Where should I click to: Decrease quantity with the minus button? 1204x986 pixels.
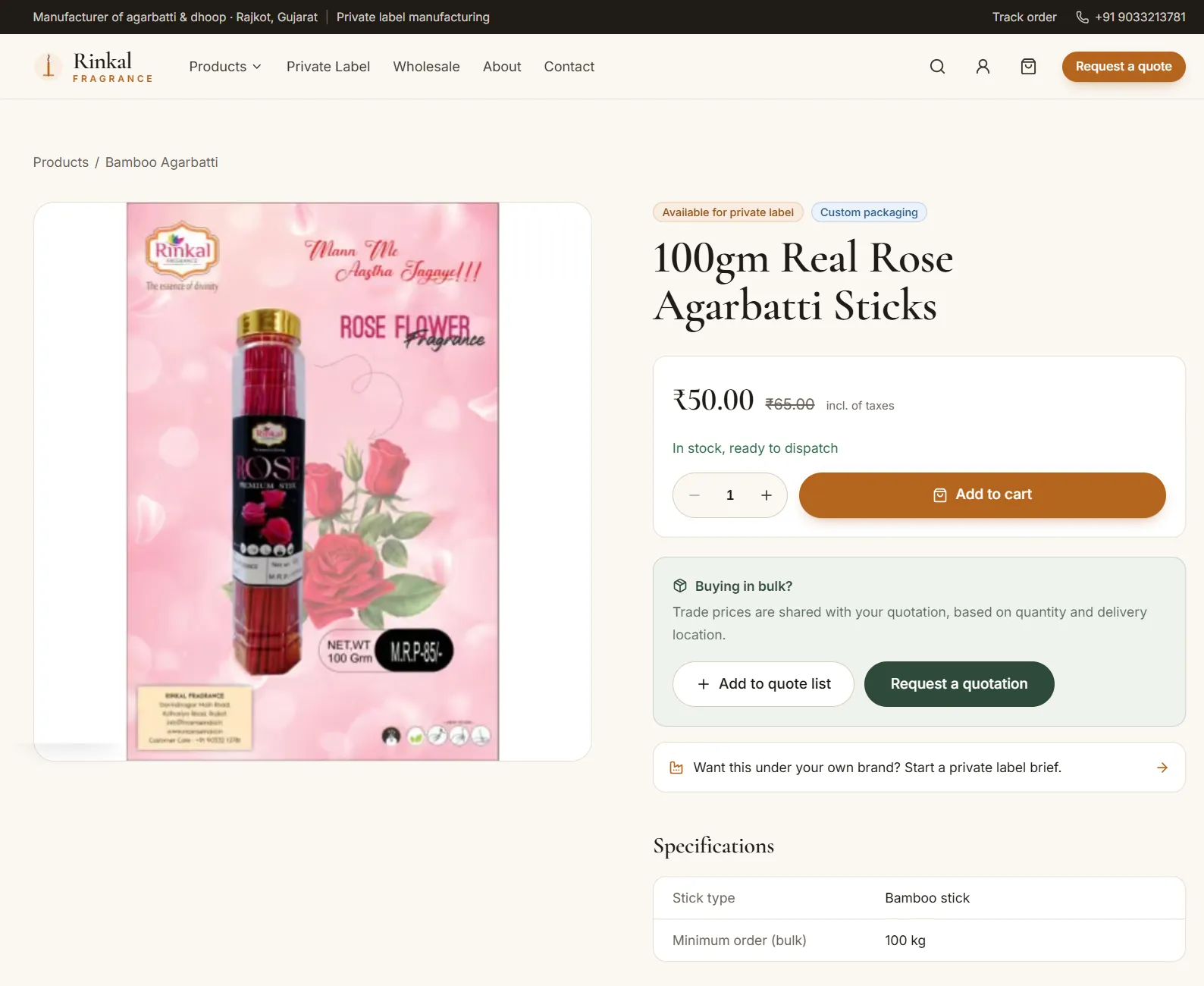pyautogui.click(x=694, y=495)
